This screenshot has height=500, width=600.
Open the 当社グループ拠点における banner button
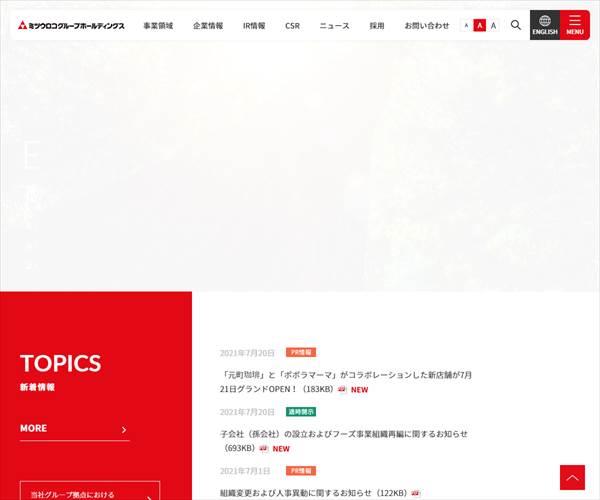[x=90, y=491]
